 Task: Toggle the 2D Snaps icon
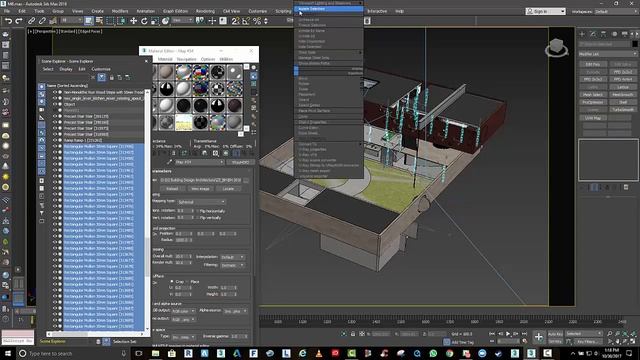point(236,21)
